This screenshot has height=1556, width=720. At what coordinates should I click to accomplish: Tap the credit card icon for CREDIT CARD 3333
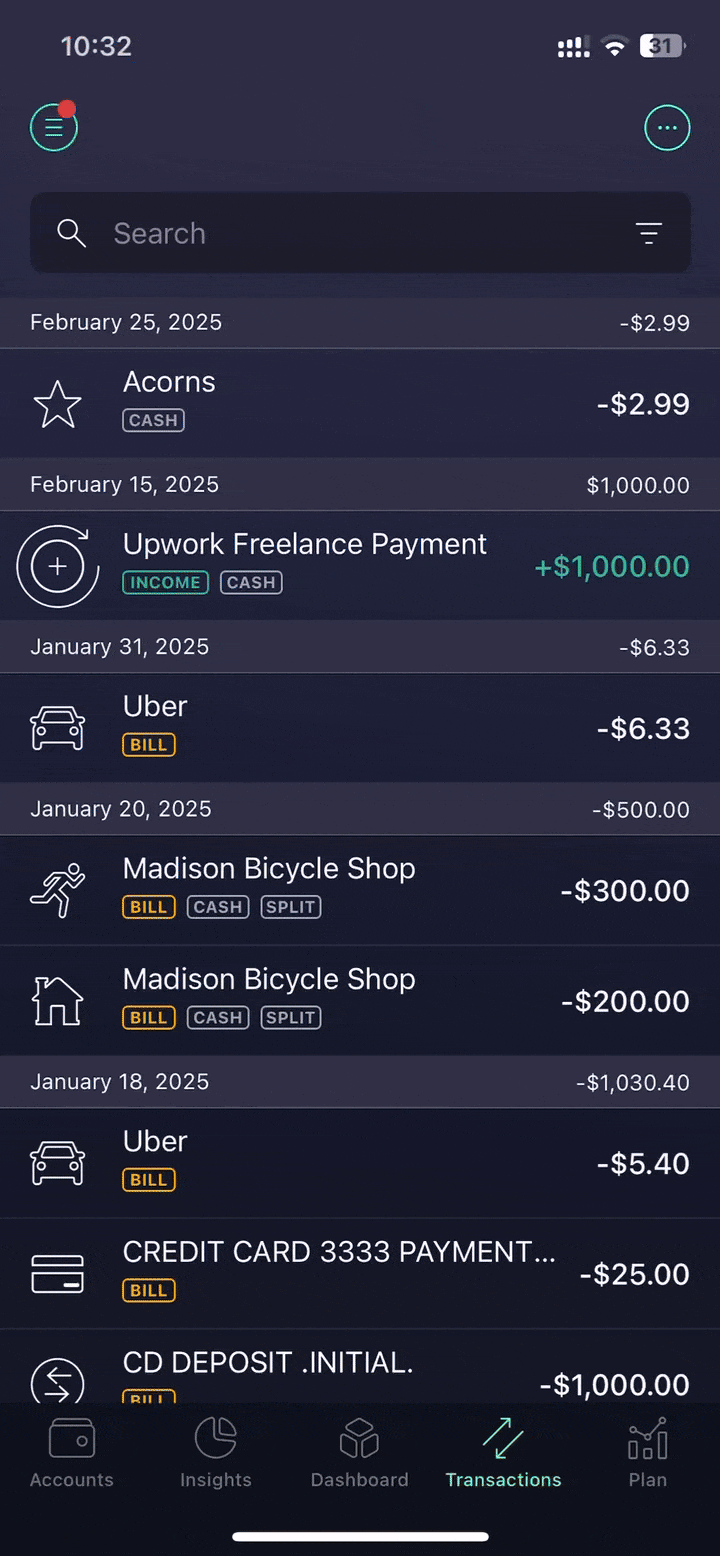[x=58, y=1274]
